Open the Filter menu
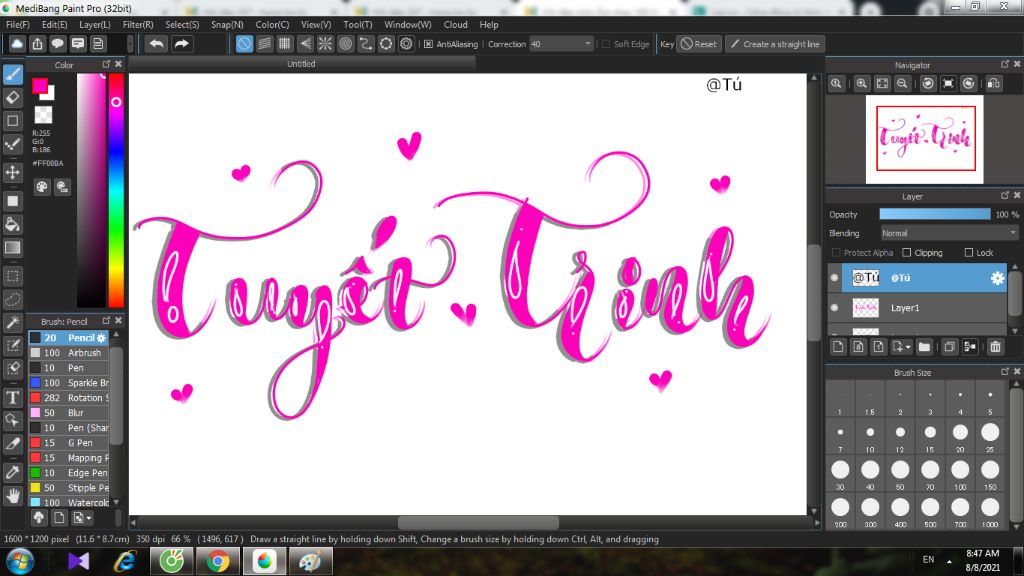Screen dimensions: 1024x576 click(138, 25)
